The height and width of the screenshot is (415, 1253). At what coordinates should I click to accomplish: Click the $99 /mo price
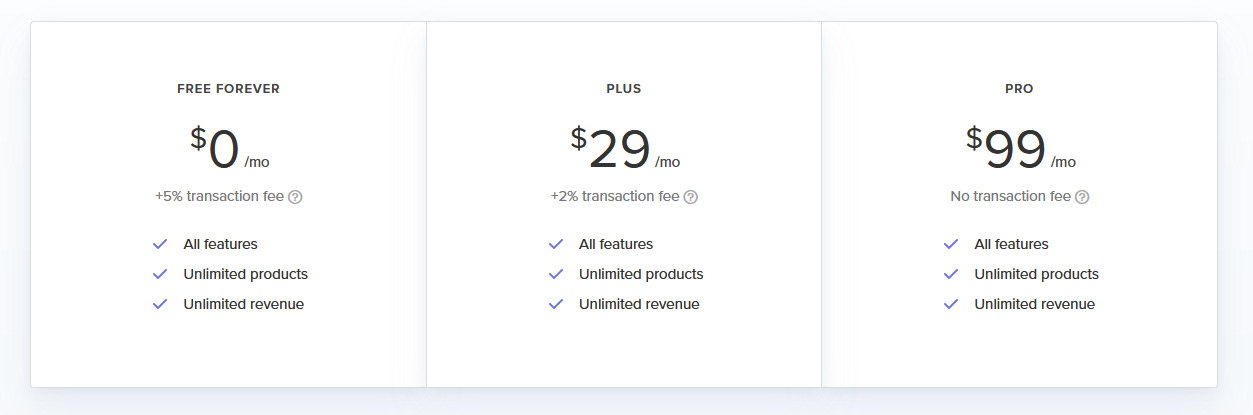pyautogui.click(x=1020, y=150)
